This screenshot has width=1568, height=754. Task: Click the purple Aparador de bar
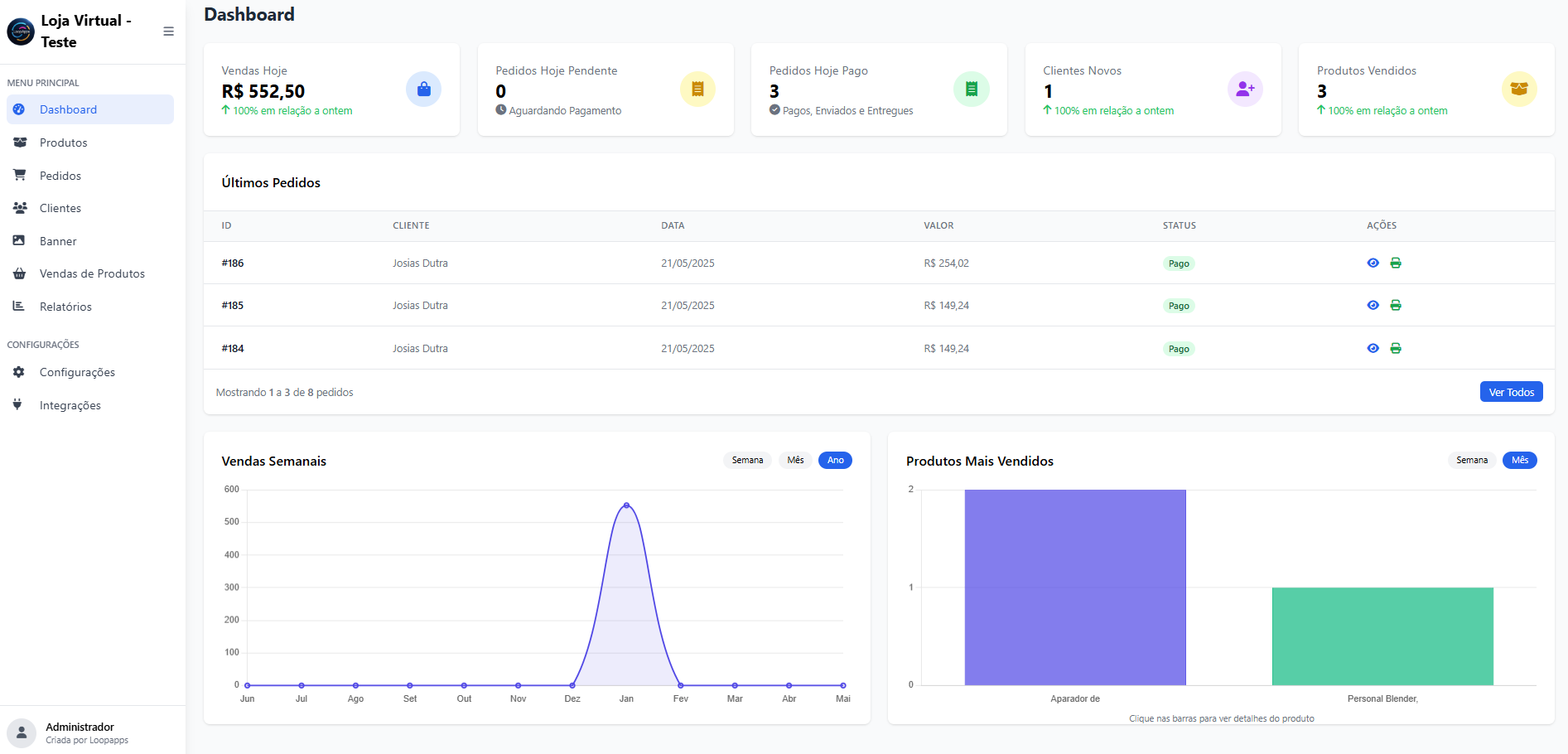(1074, 587)
